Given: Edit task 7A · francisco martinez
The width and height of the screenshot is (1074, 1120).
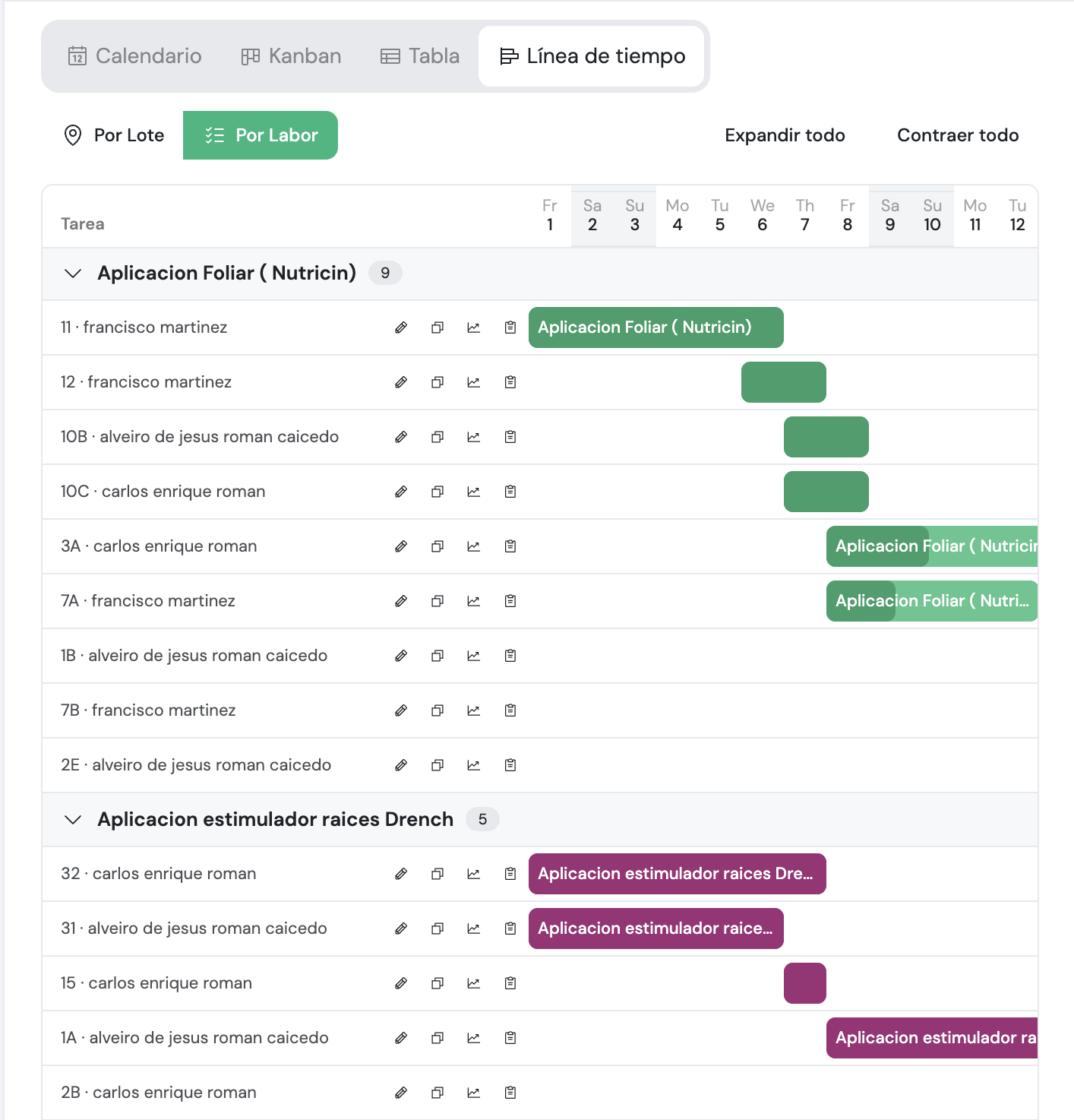Looking at the screenshot, I should pyautogui.click(x=401, y=601).
